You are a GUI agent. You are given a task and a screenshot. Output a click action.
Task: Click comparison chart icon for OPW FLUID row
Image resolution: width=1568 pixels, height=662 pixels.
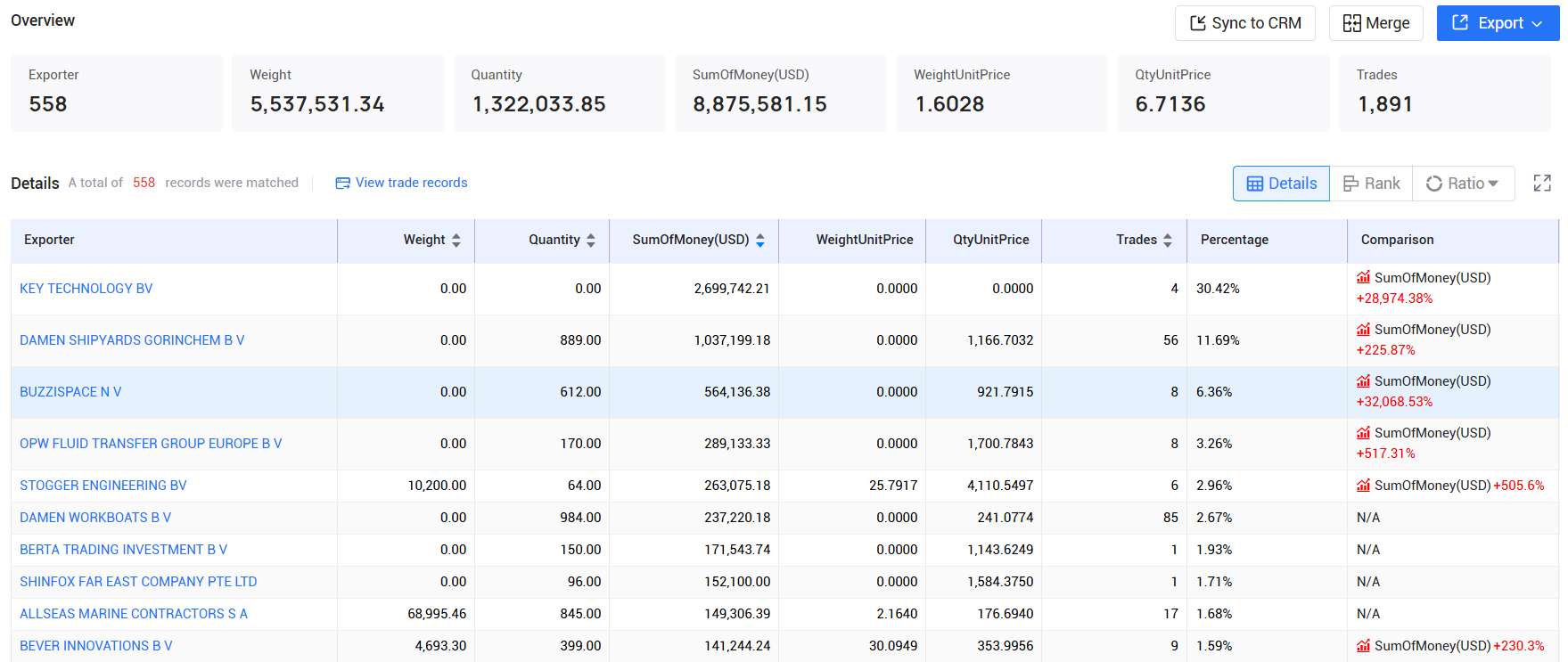click(1363, 433)
